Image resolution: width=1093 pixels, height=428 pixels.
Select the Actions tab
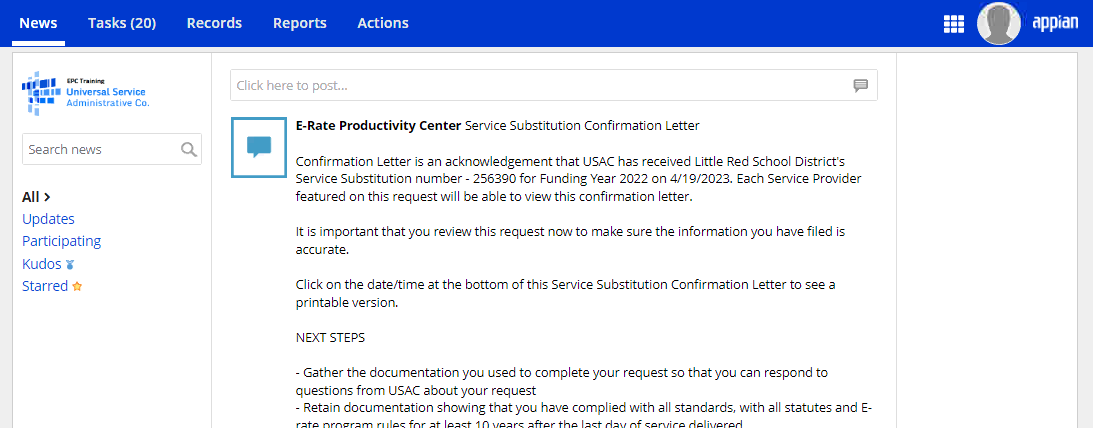[x=383, y=23]
